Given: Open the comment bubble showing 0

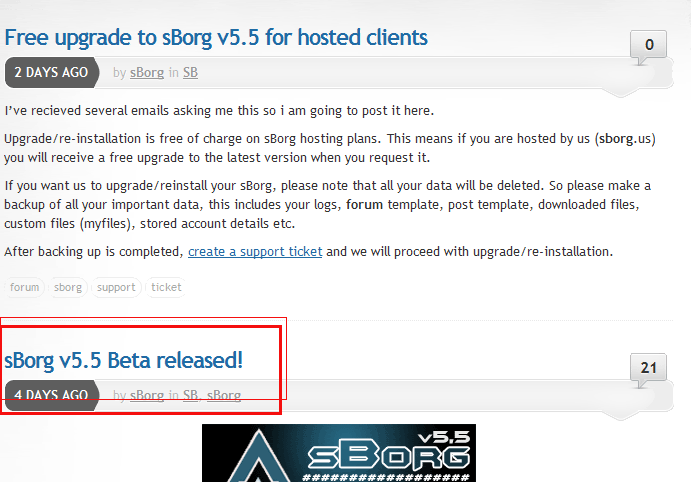Looking at the screenshot, I should tap(649, 45).
